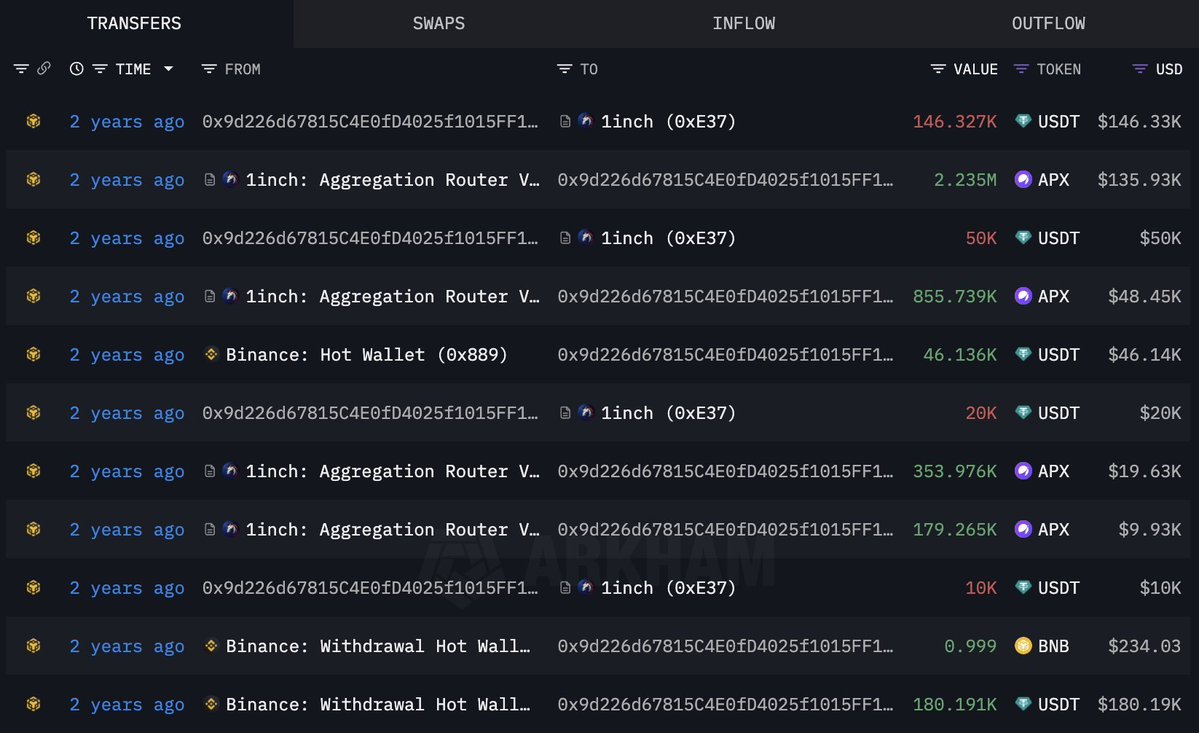Expand the TIME sort dropdown arrow
Screen dimensions: 1199x733
[x=168, y=69]
